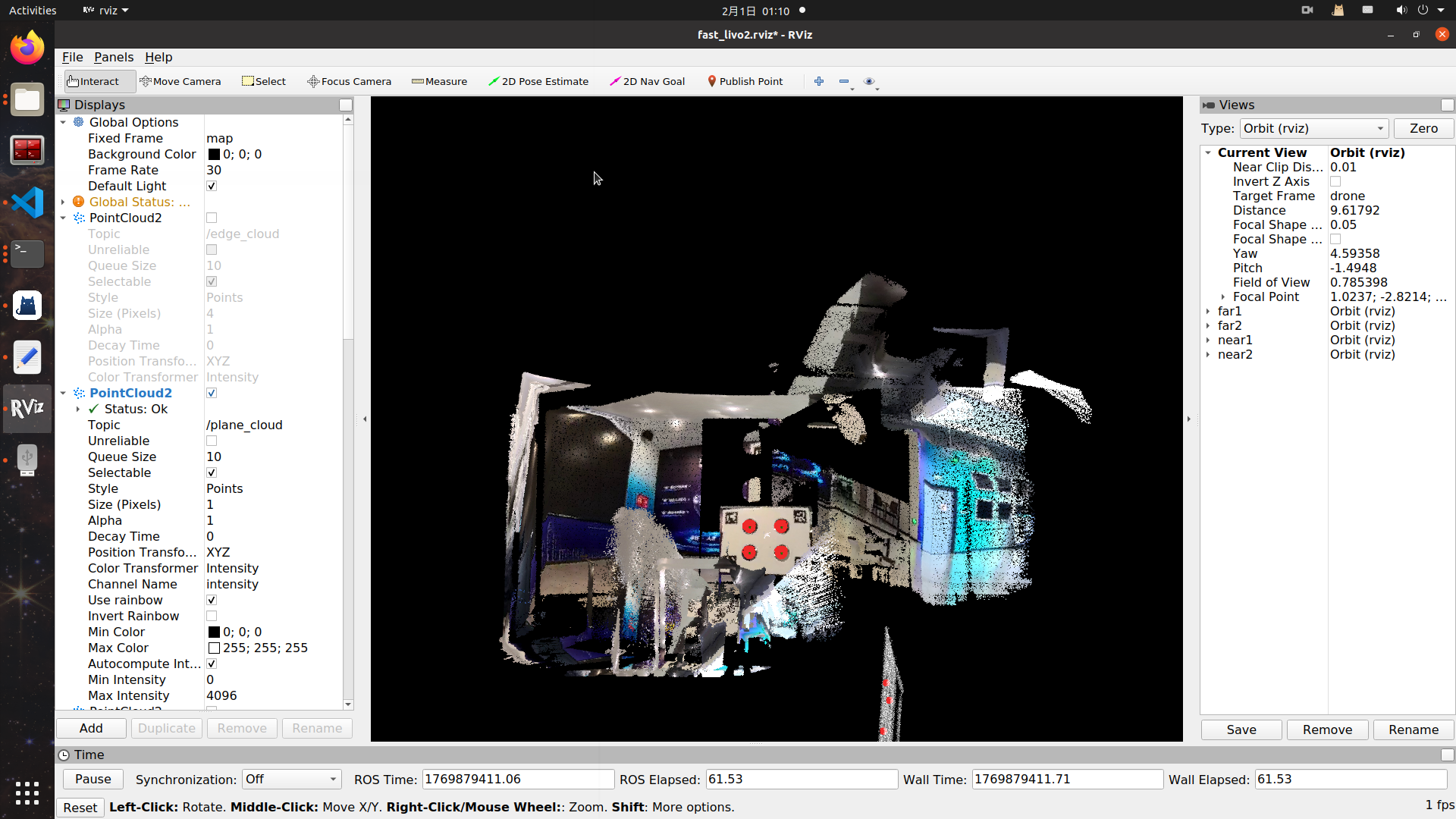Activate the Focus Camera tool
Viewport: 1456px width, 819px height.
click(349, 81)
